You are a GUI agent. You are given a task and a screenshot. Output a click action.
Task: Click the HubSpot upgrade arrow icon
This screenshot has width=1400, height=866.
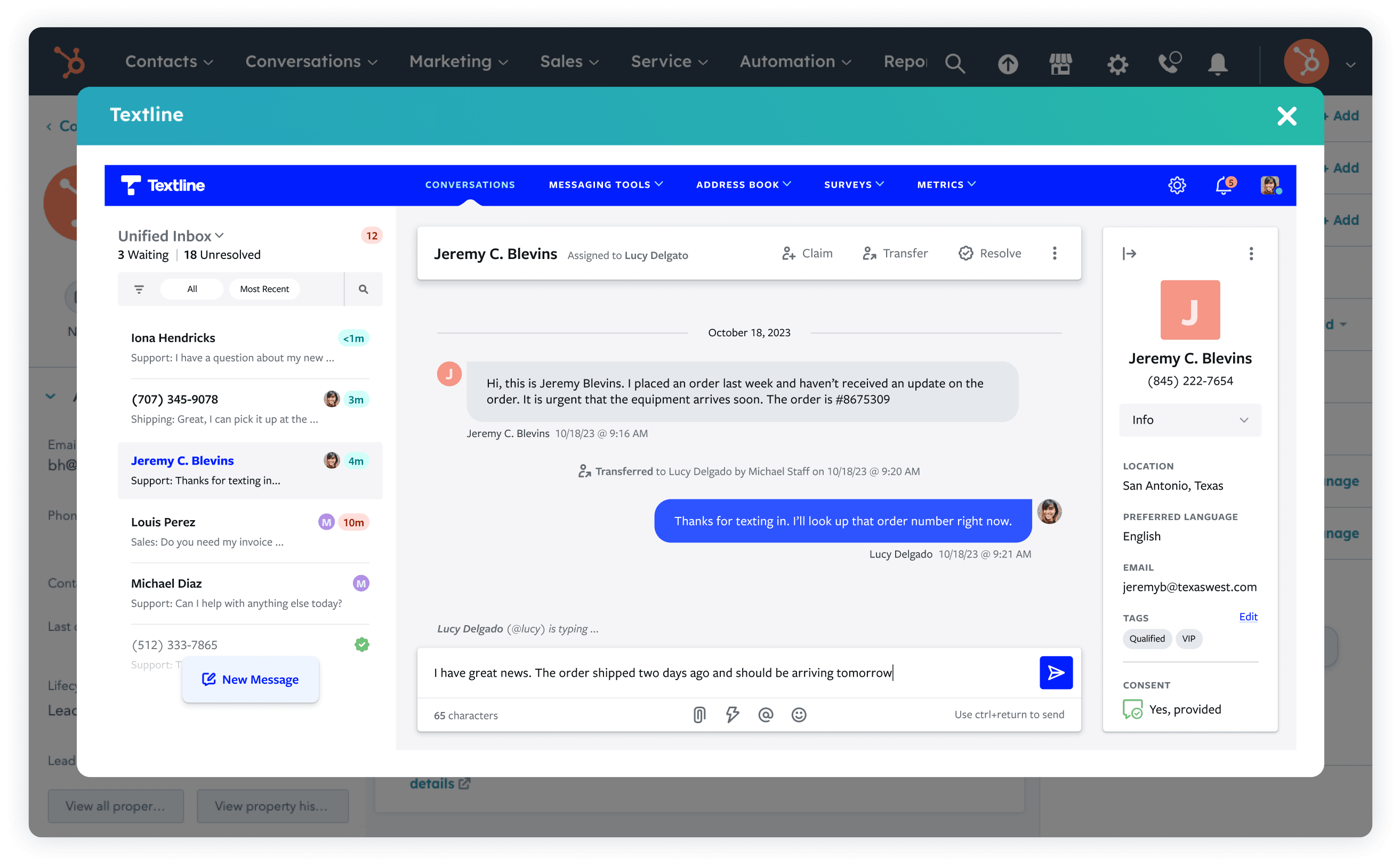[x=1008, y=63]
